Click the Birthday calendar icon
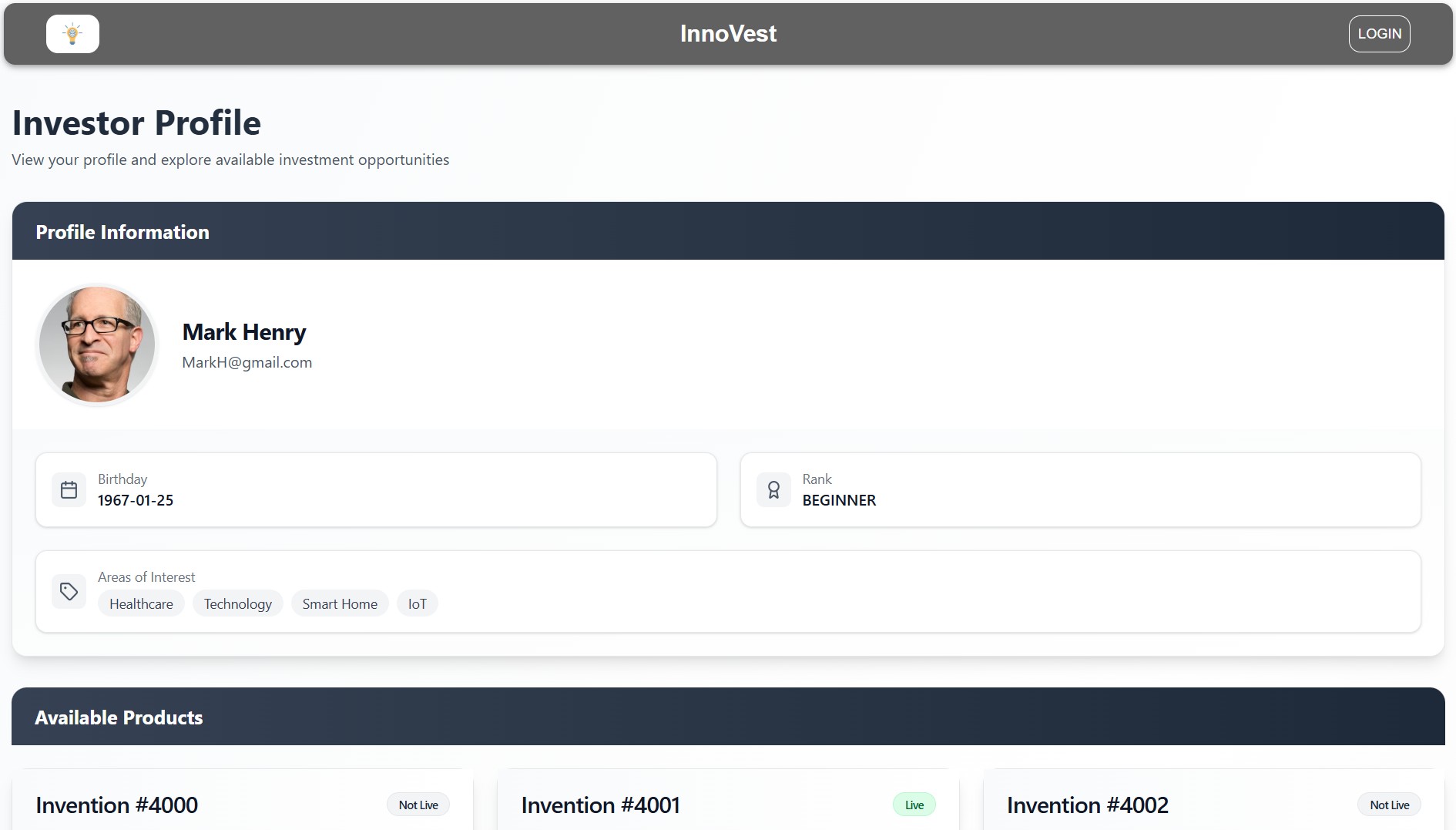The image size is (1456, 830). (69, 490)
